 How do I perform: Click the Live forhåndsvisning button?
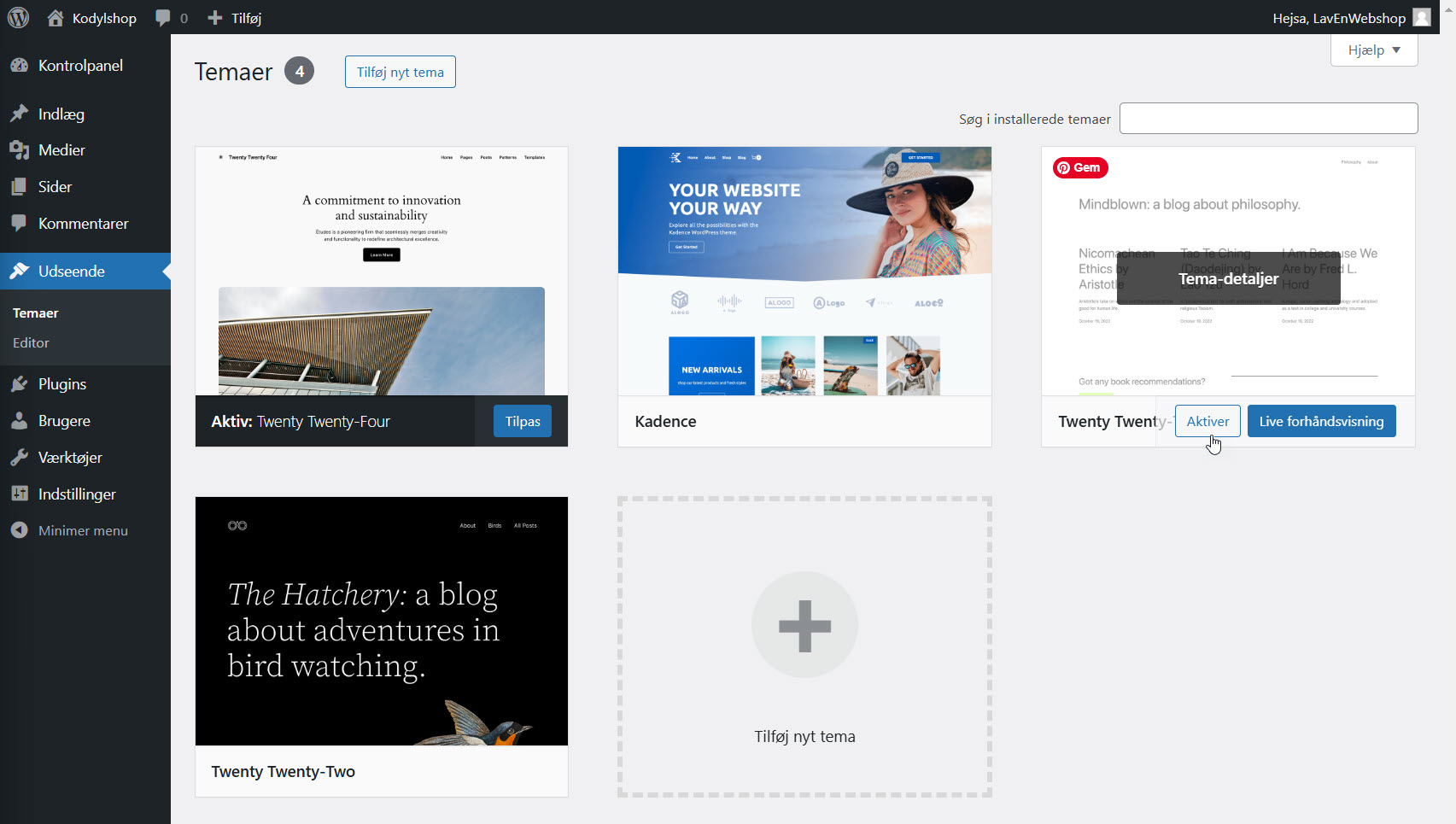[x=1321, y=421]
